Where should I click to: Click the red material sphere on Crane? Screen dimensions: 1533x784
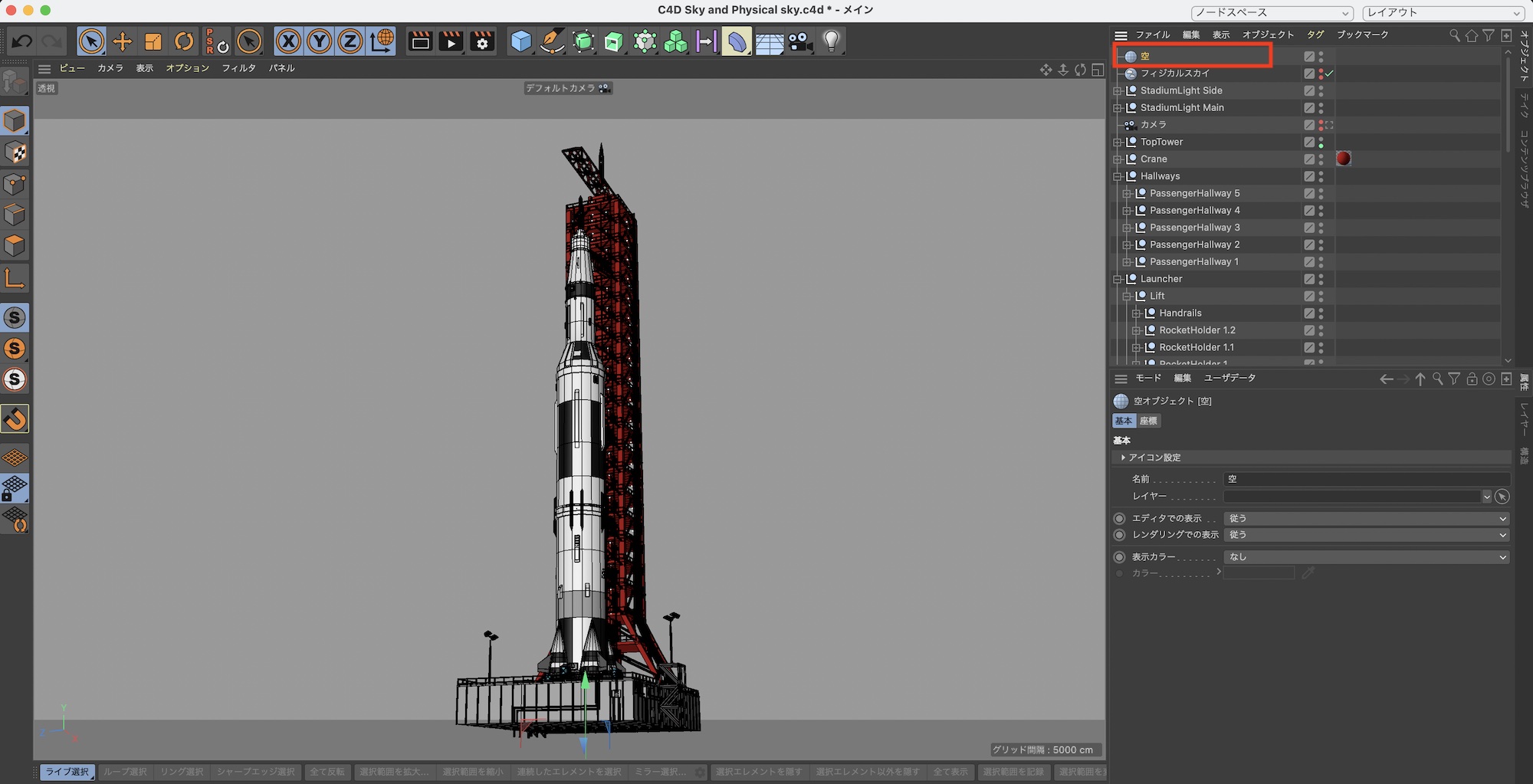(1343, 159)
